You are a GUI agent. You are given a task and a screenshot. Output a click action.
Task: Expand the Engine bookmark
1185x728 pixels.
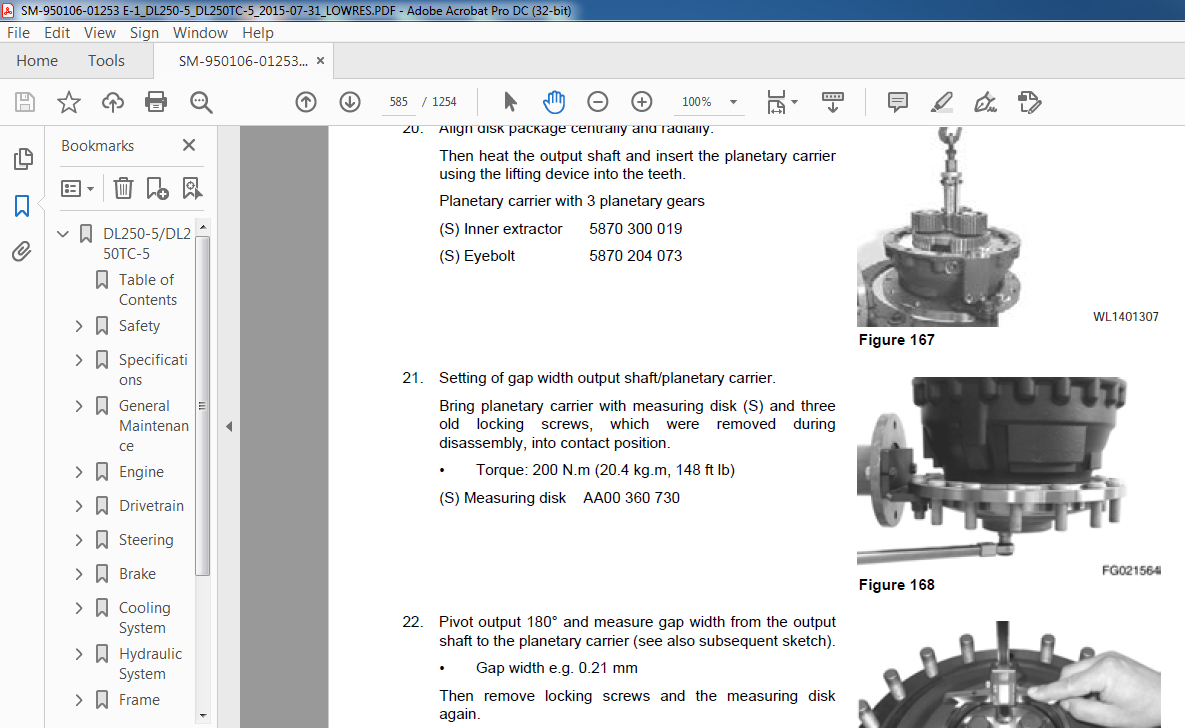coord(79,472)
